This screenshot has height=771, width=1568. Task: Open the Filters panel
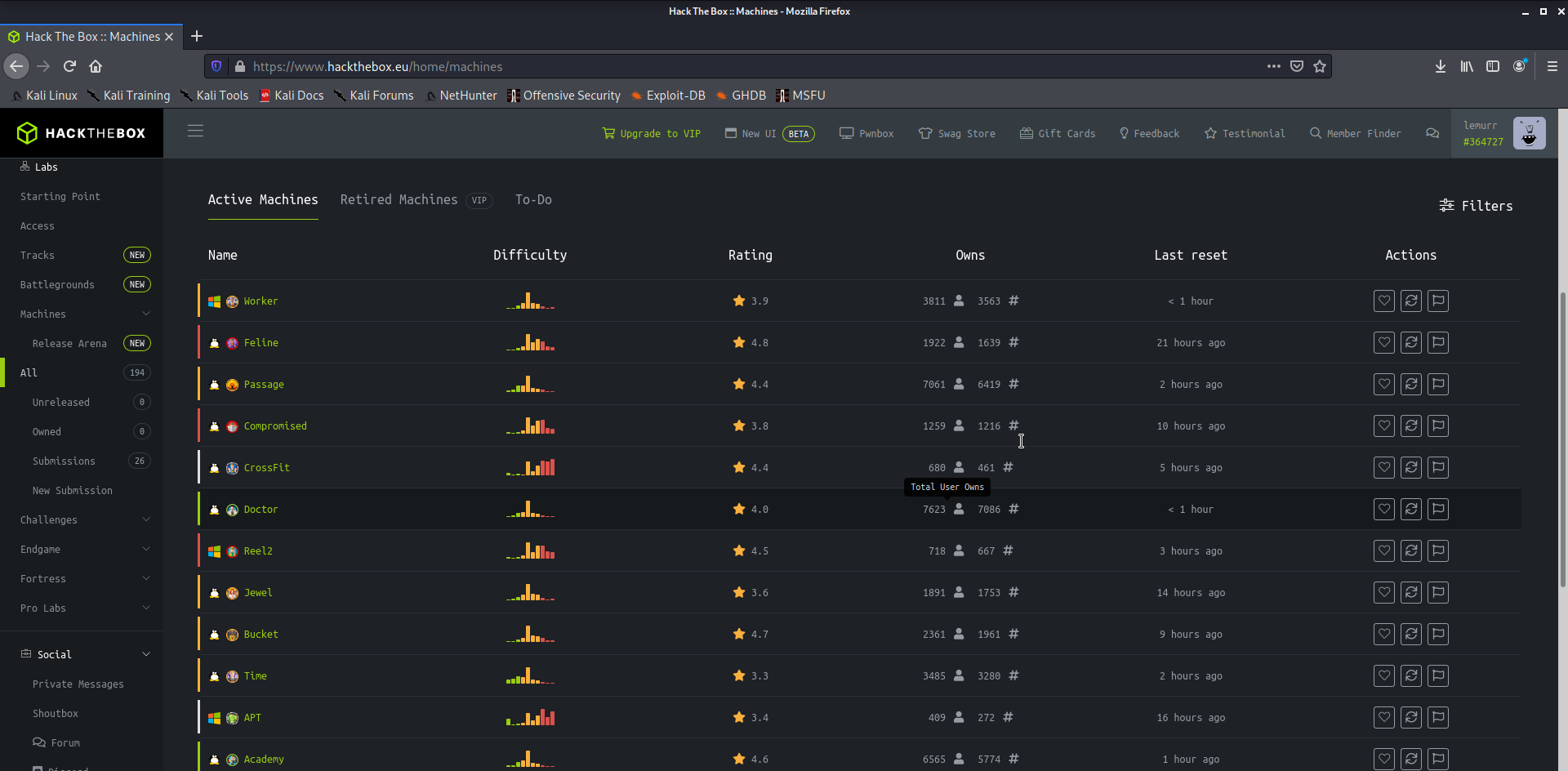(1476, 206)
